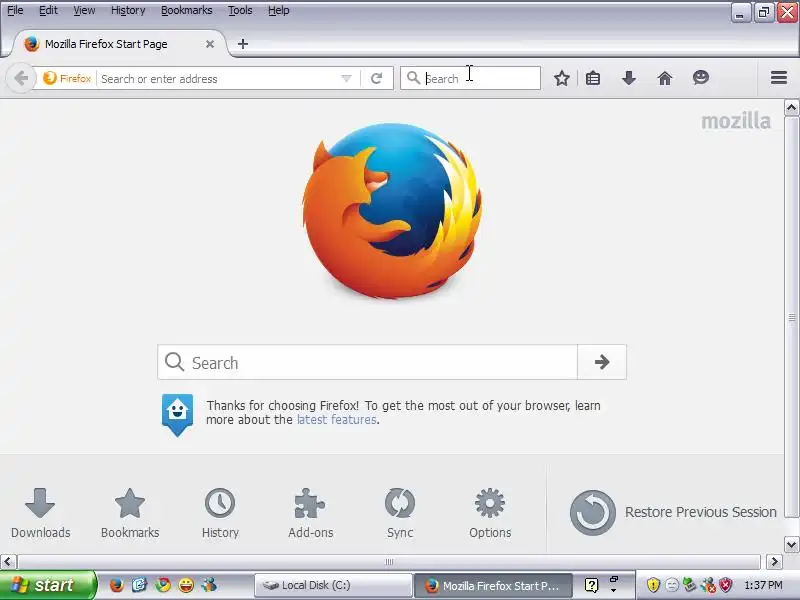Go to home page via house icon
This screenshot has height=600, width=800.
point(664,78)
